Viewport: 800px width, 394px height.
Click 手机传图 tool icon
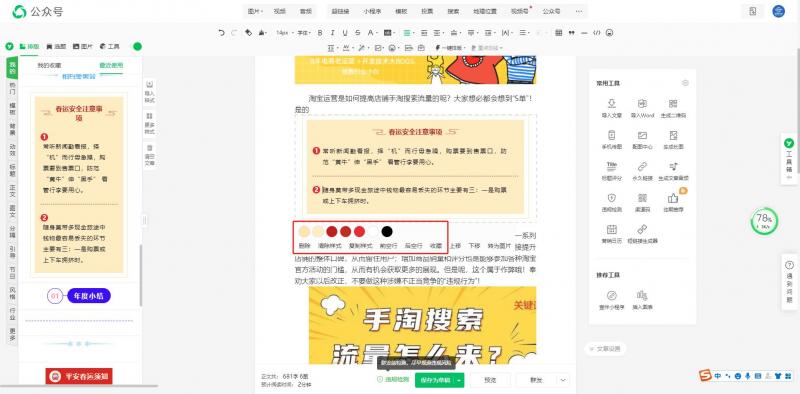point(611,135)
